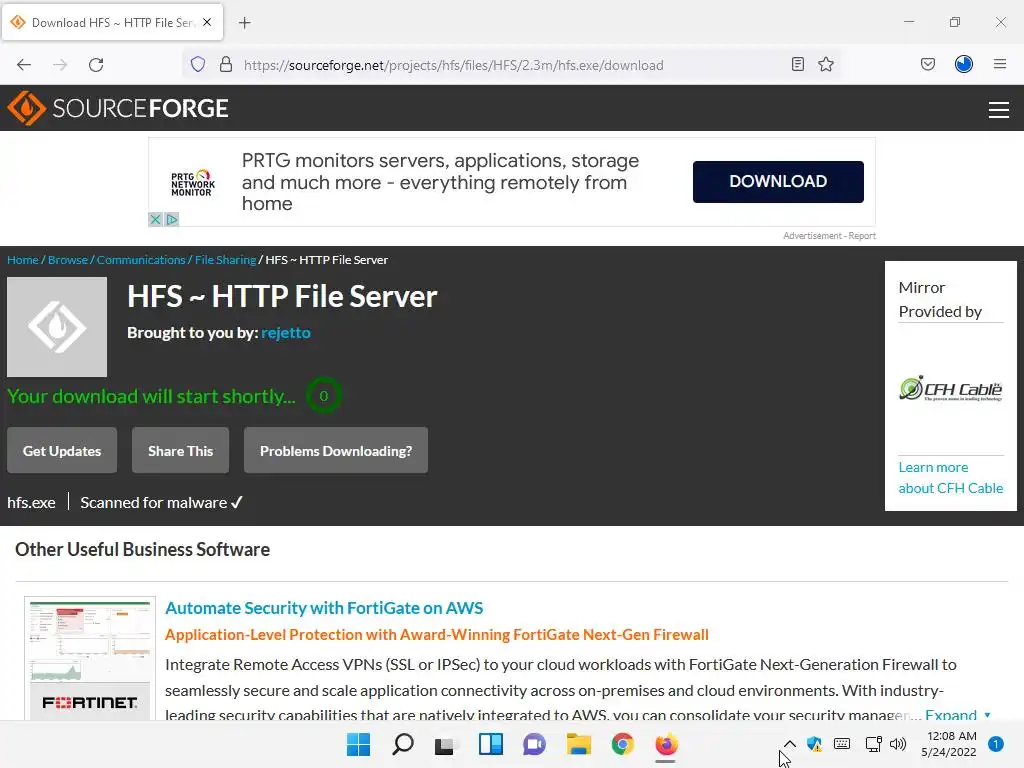Screen dimensions: 1024x768
Task: Open the Communications breadcrumb link
Action: [x=141, y=260]
